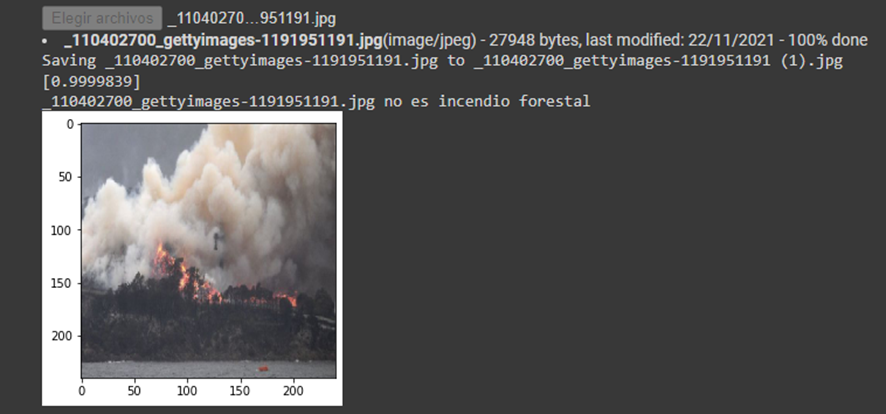
Task: Click the y-axis tick label 50
Action: coord(68,177)
